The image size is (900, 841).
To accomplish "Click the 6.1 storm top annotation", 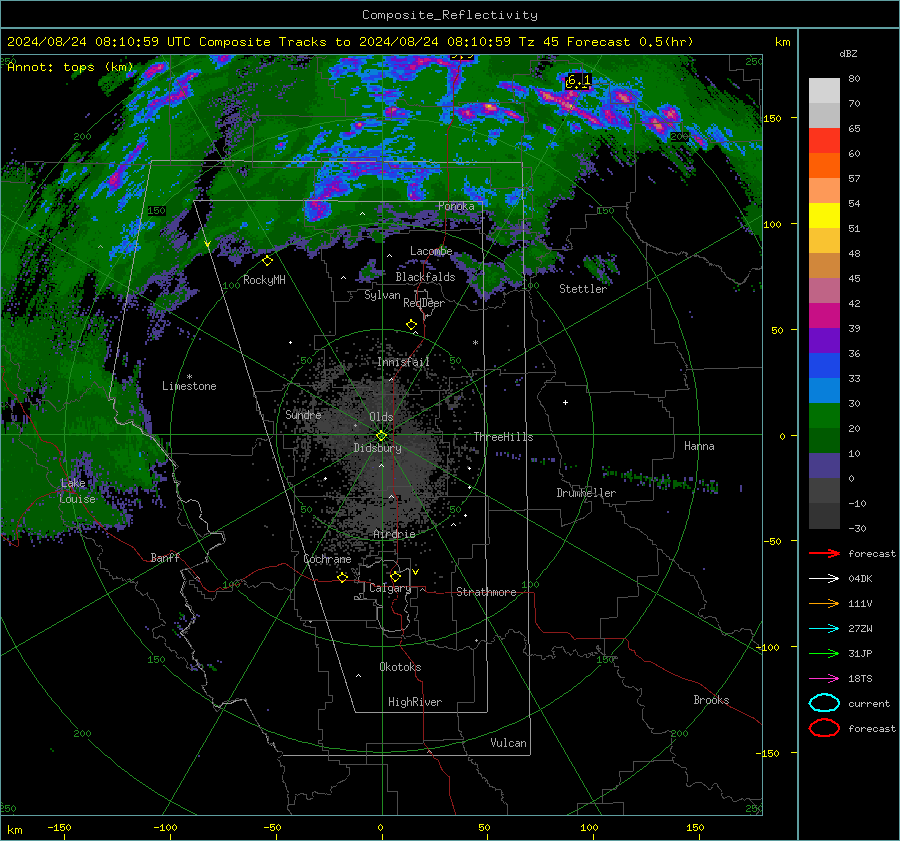I will coord(579,81).
